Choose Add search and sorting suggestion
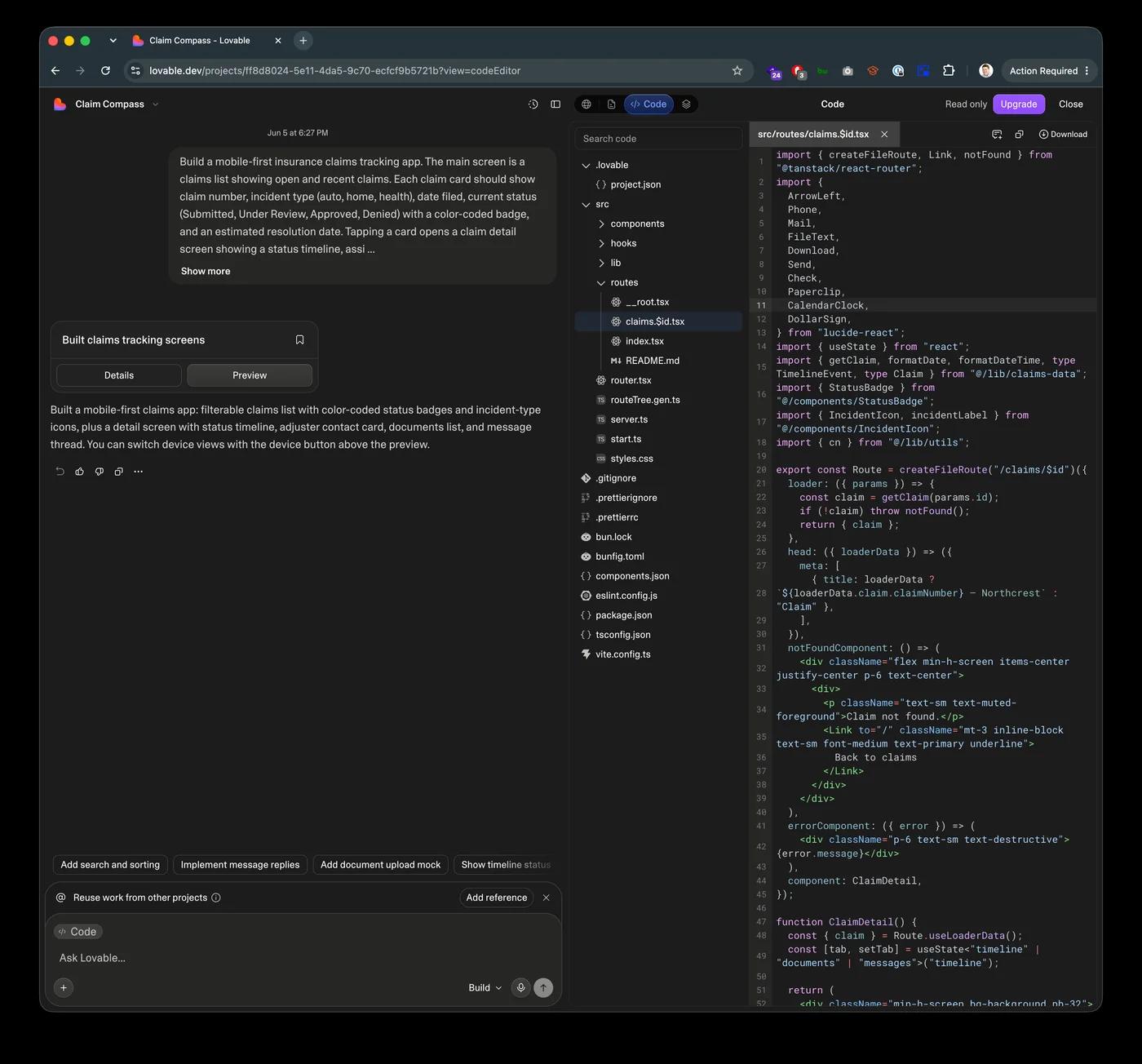 click(x=110, y=865)
